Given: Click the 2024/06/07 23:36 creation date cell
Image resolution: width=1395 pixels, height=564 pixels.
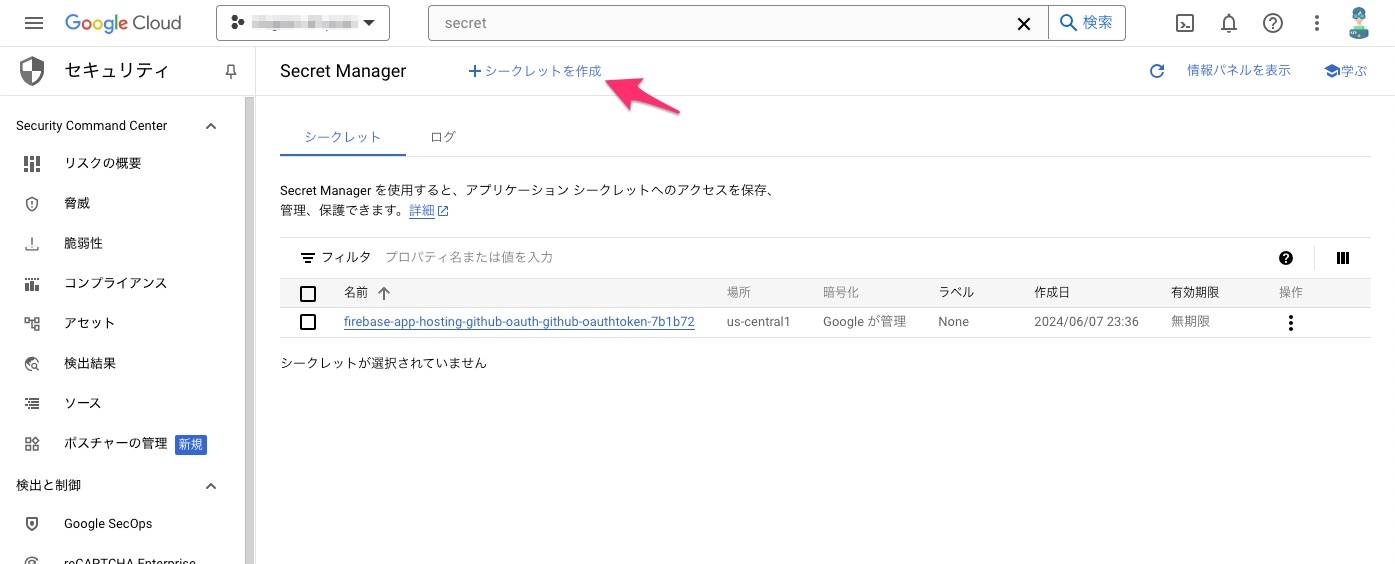Looking at the screenshot, I should click(1086, 322).
